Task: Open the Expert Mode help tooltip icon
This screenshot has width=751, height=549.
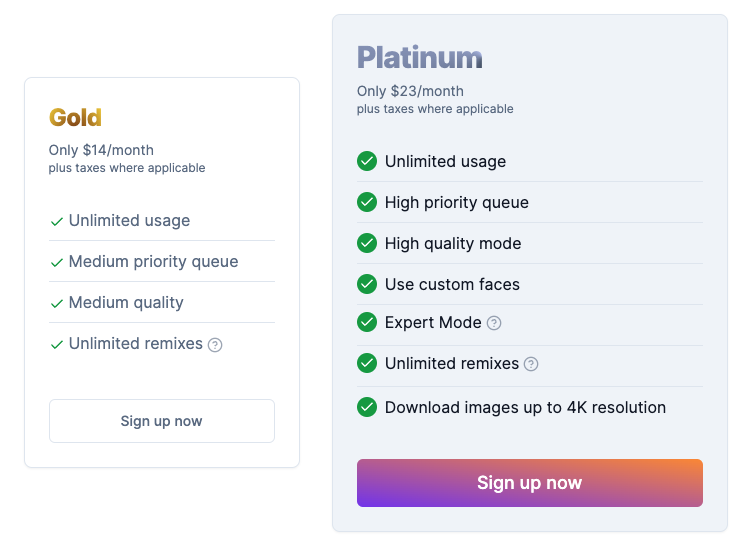Action: (x=494, y=323)
